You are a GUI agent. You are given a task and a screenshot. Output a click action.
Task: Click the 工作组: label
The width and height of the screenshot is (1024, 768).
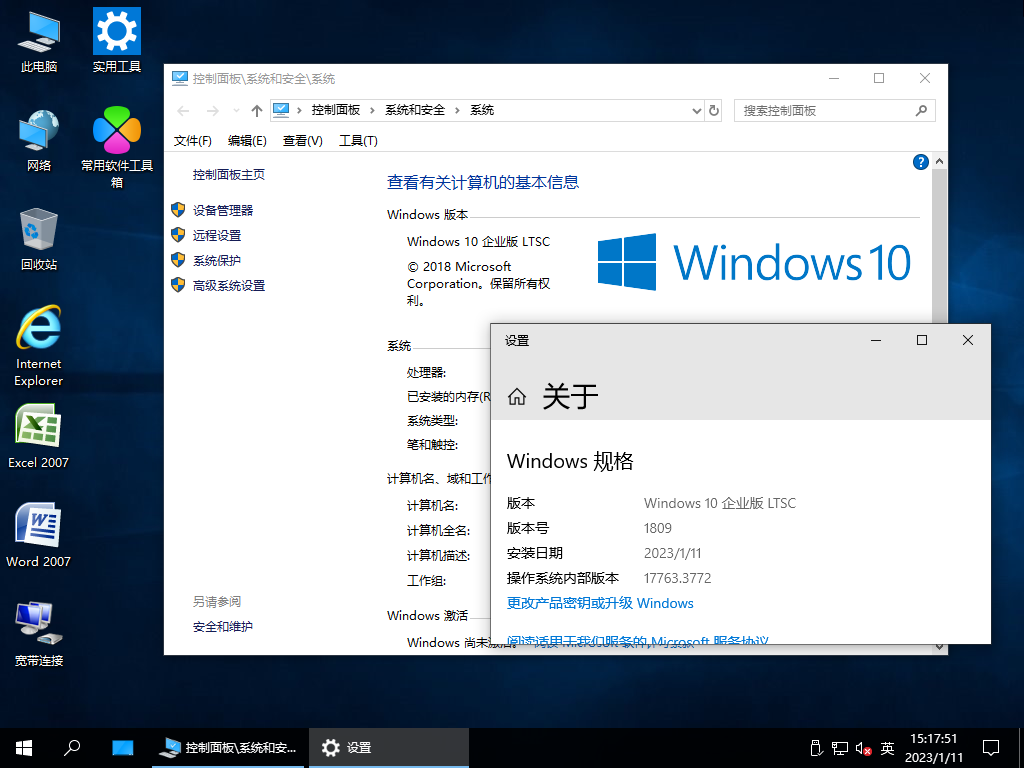click(x=426, y=581)
